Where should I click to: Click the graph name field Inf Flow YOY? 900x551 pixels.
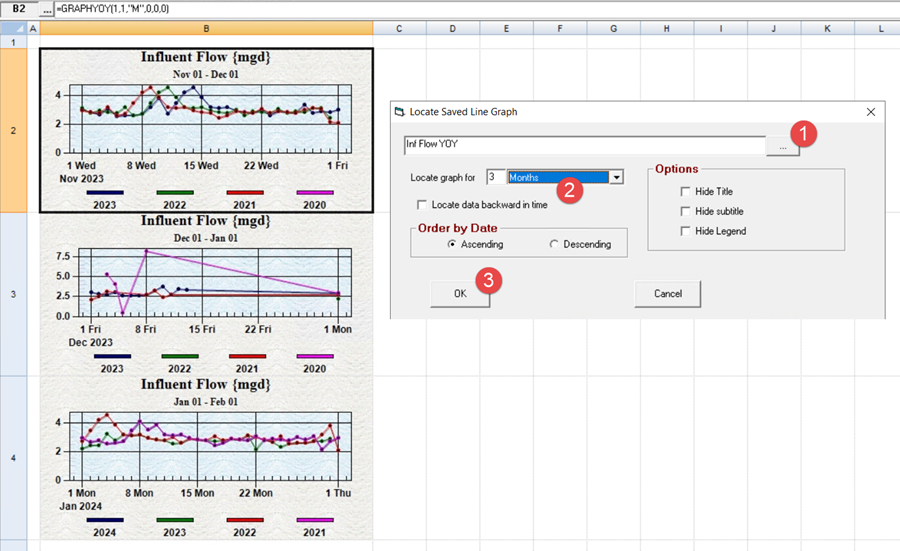584,146
